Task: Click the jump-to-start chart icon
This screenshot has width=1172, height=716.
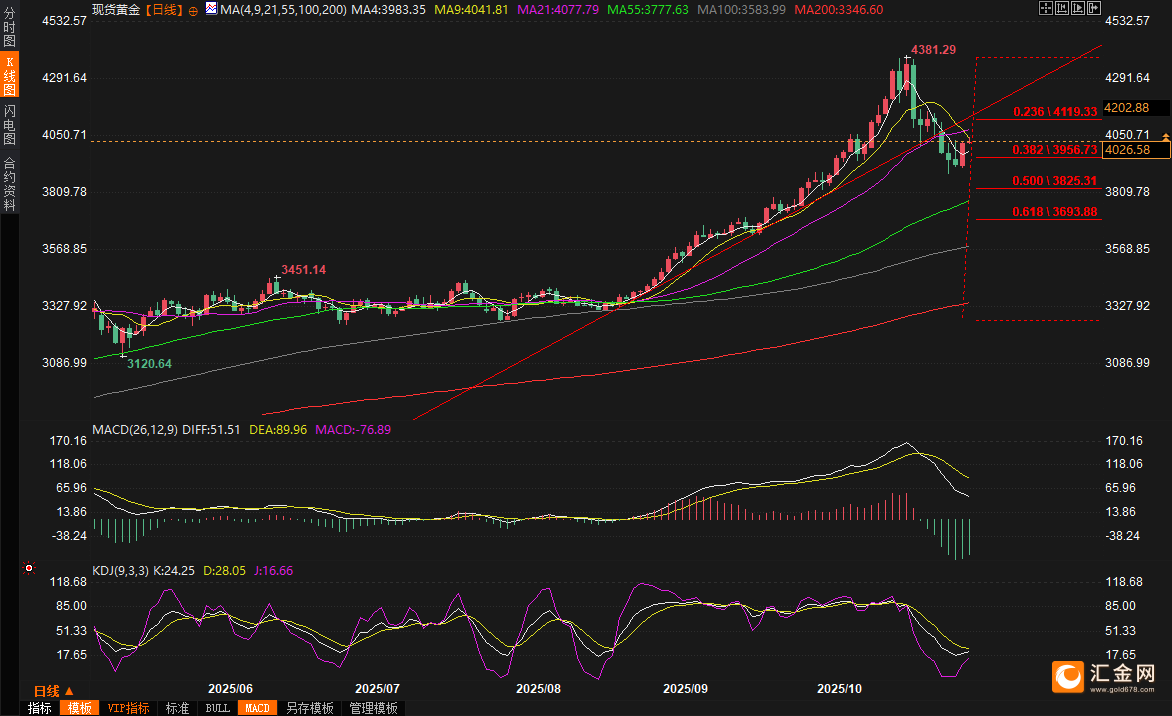Action: pyautogui.click(x=1062, y=8)
